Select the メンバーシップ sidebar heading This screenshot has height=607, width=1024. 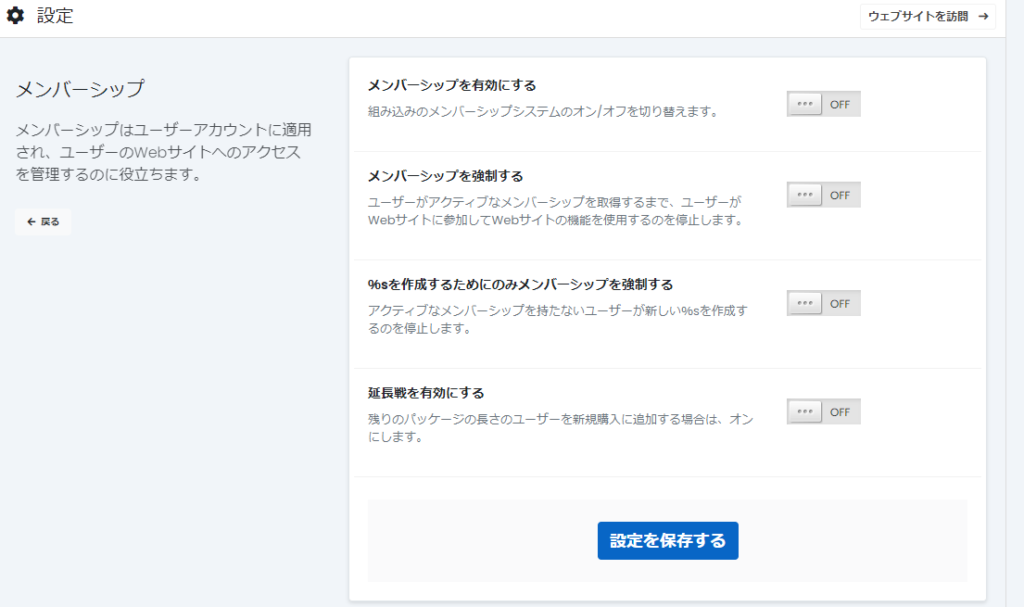(x=80, y=89)
